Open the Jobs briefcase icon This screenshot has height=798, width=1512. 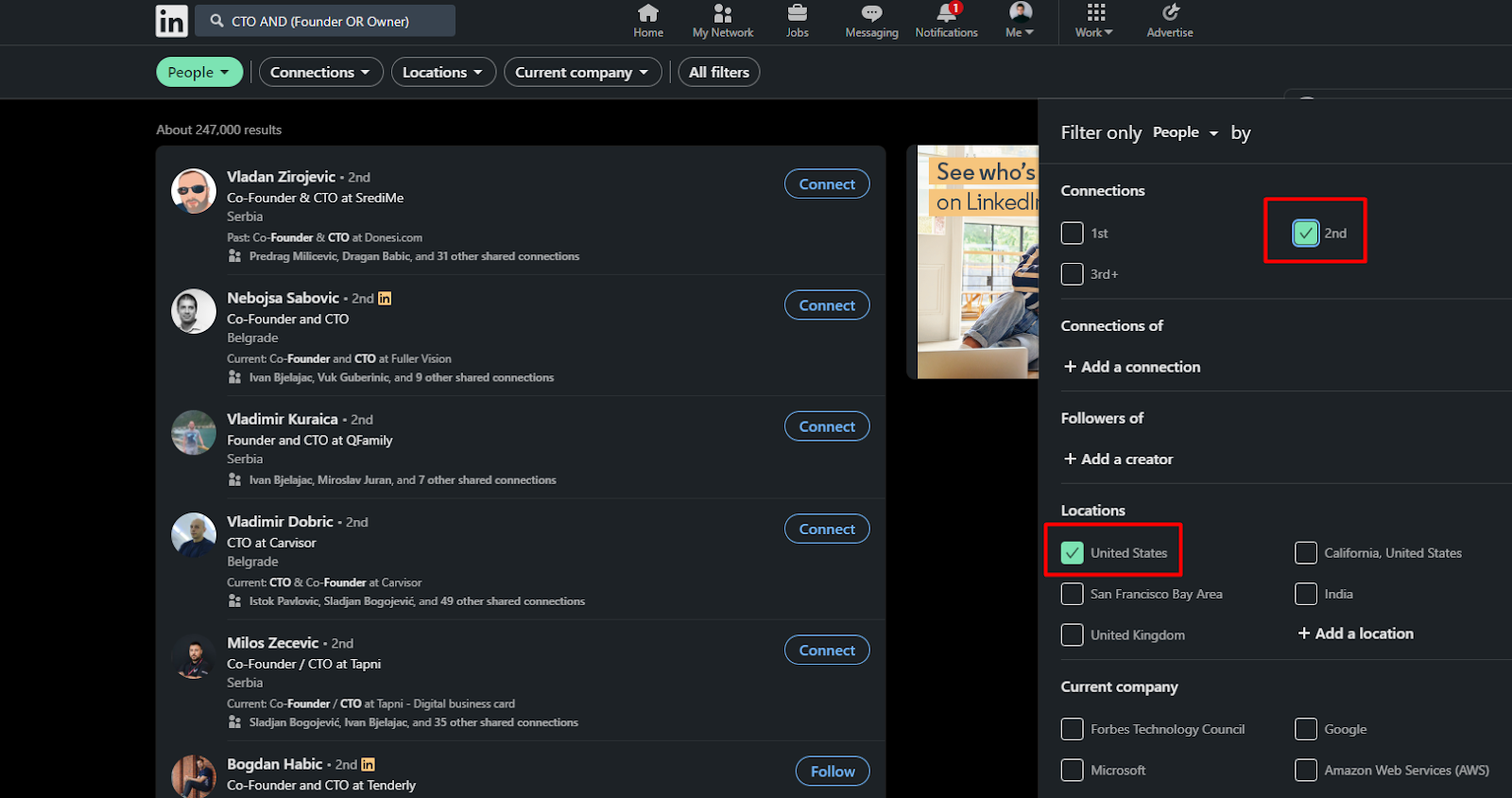click(x=798, y=13)
